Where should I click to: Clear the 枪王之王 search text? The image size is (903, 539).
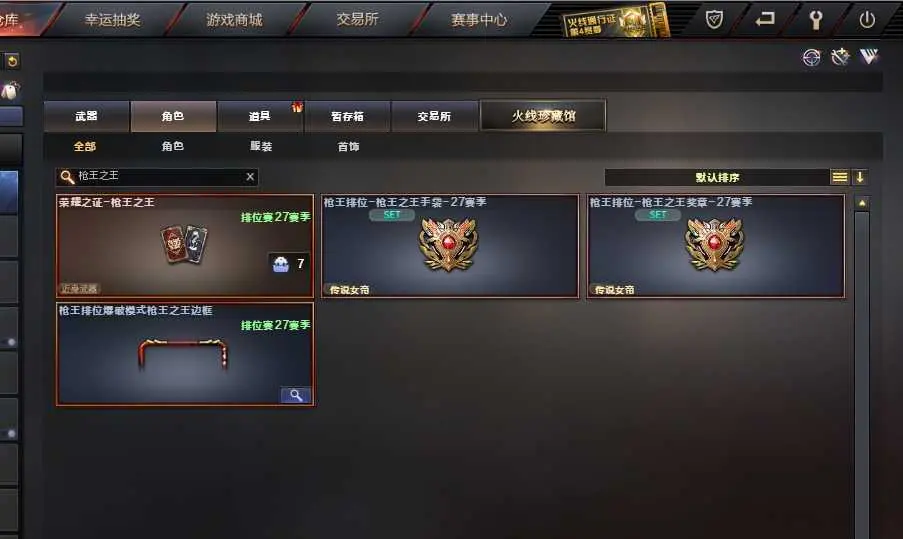coord(250,177)
